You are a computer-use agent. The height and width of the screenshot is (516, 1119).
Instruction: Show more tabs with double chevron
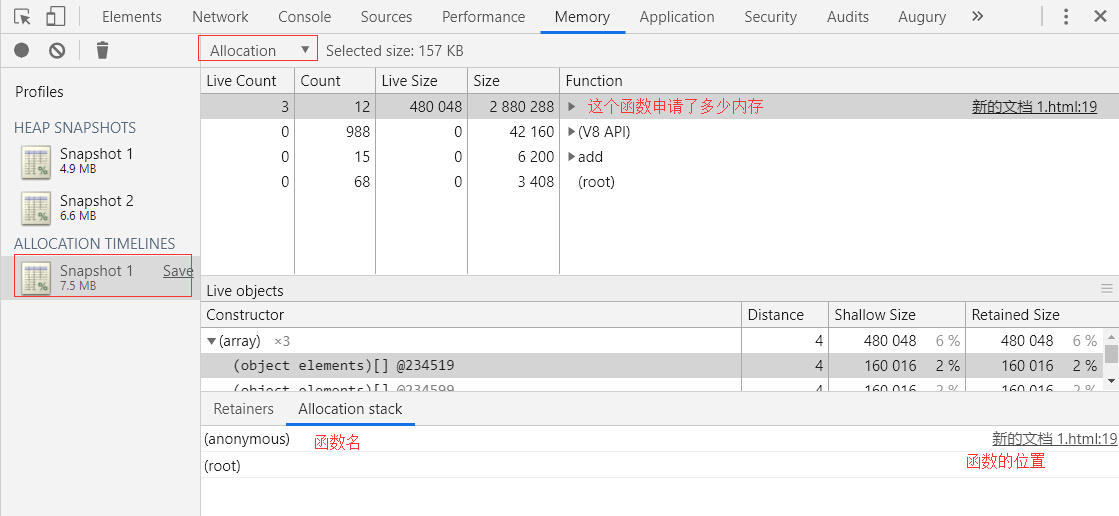pyautogui.click(x=977, y=17)
